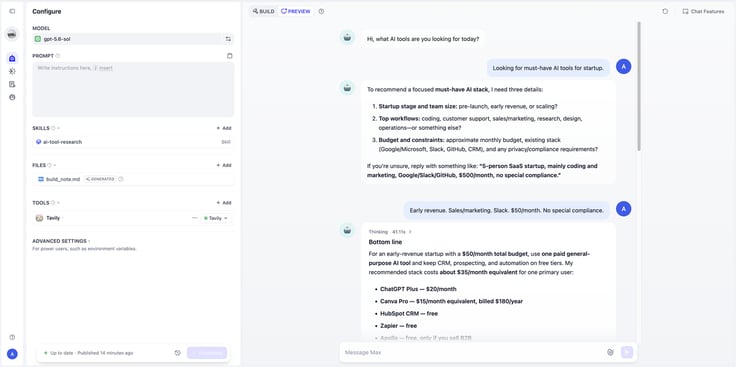Click the info icon beside build_note.md GENERATED badge
The height and width of the screenshot is (367, 736).
(x=121, y=179)
